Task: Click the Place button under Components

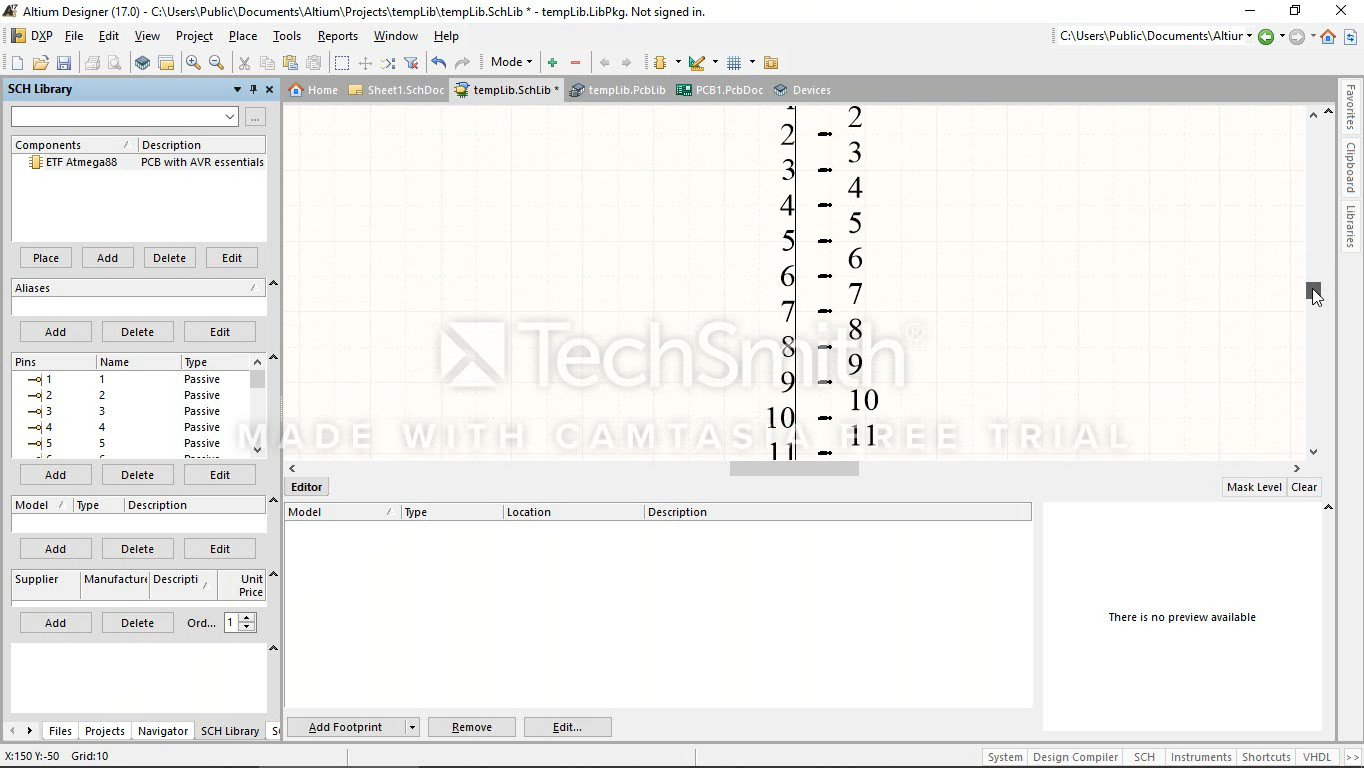Action: (46, 258)
